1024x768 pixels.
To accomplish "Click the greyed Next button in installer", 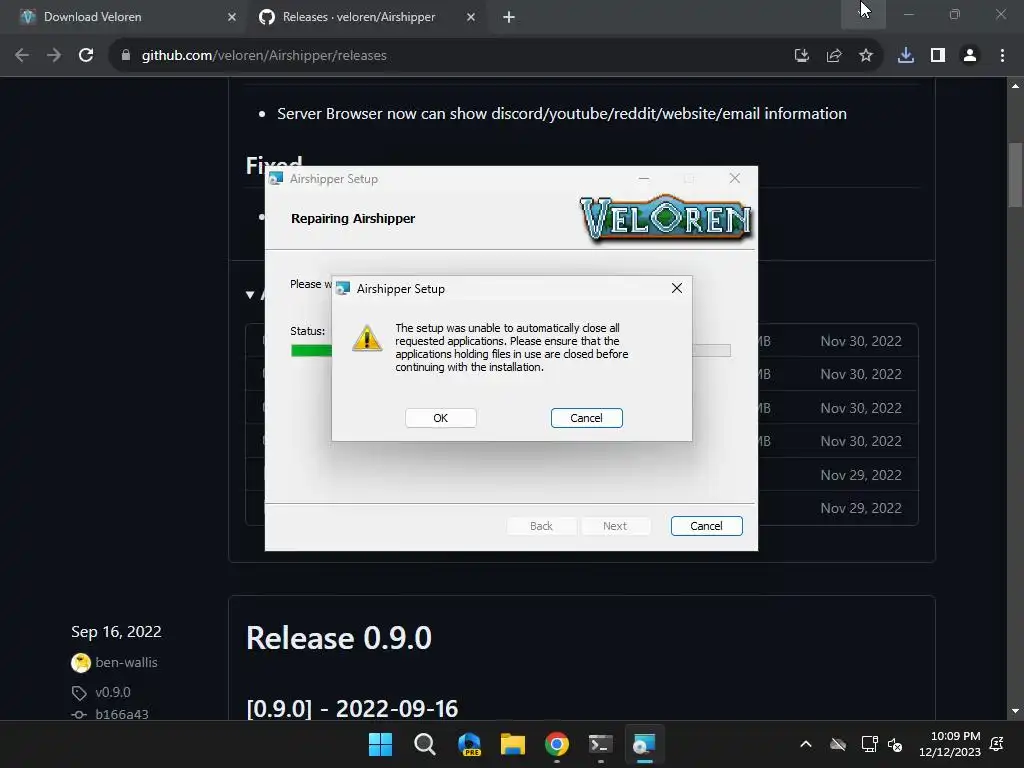I will pos(615,526).
